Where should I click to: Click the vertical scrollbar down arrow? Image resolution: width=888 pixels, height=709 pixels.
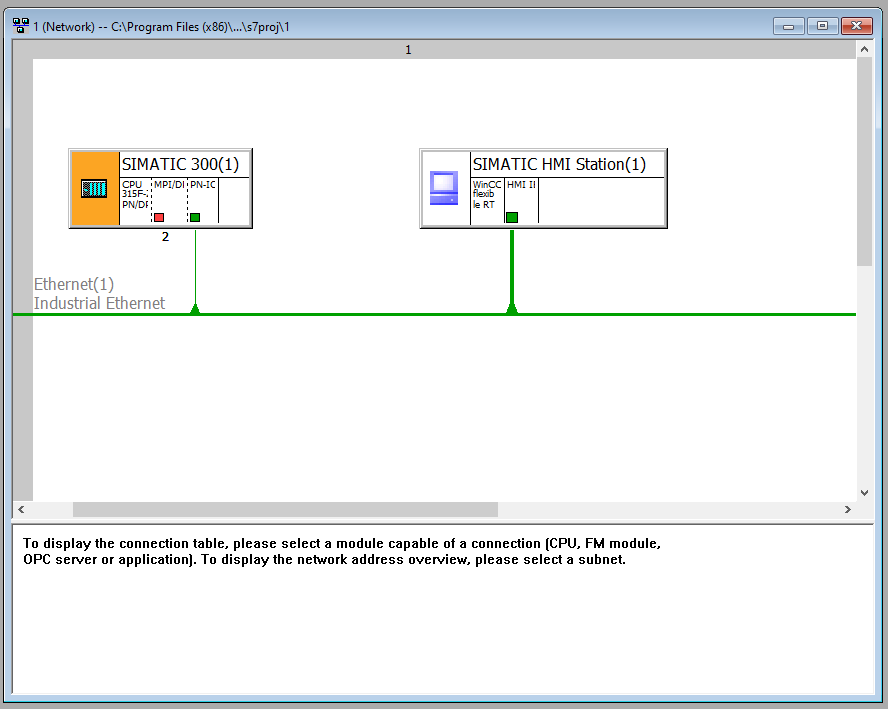click(864, 493)
